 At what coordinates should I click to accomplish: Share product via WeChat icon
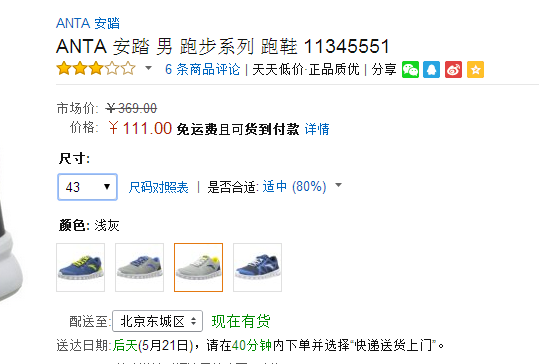[x=410, y=69]
